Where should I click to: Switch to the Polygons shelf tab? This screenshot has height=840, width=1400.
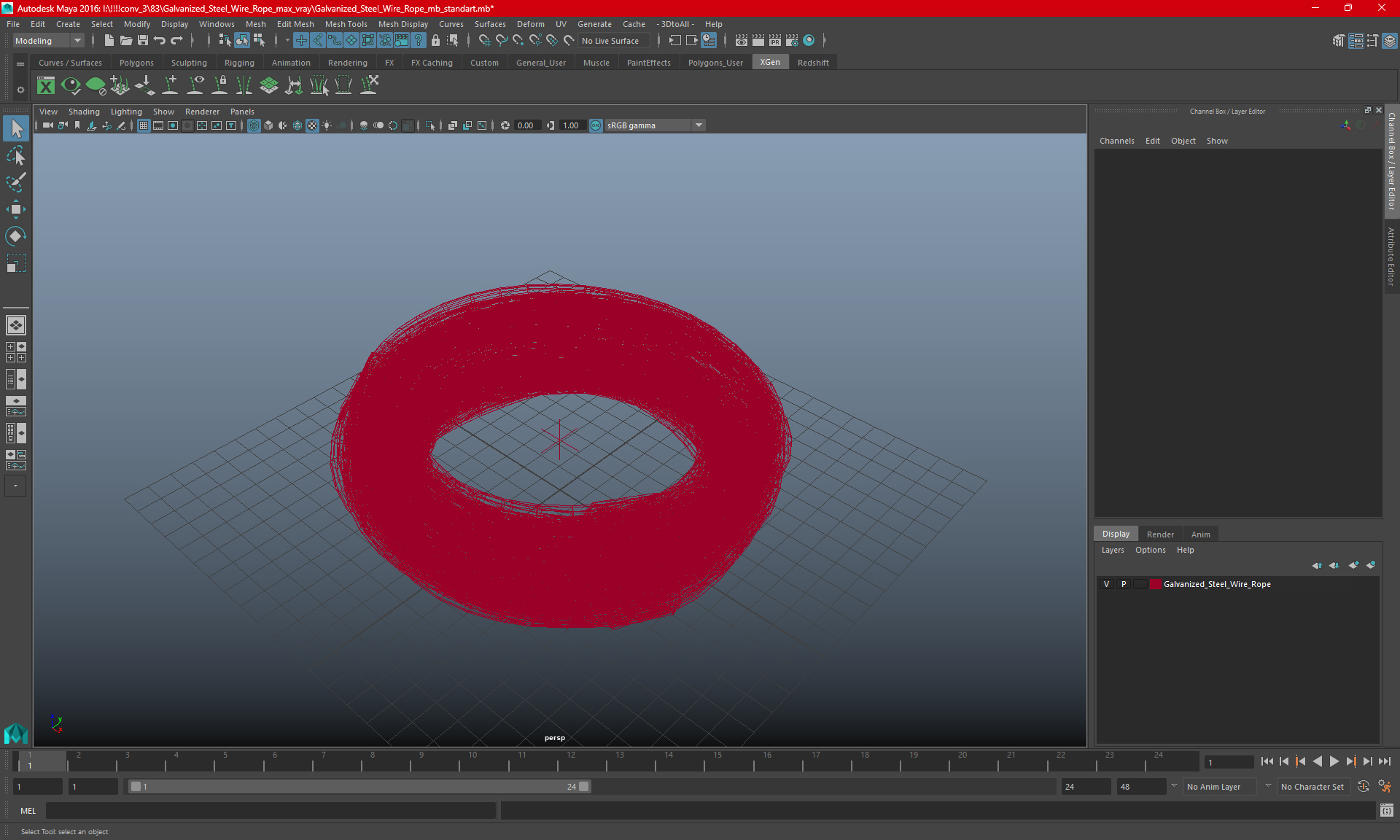click(x=136, y=63)
